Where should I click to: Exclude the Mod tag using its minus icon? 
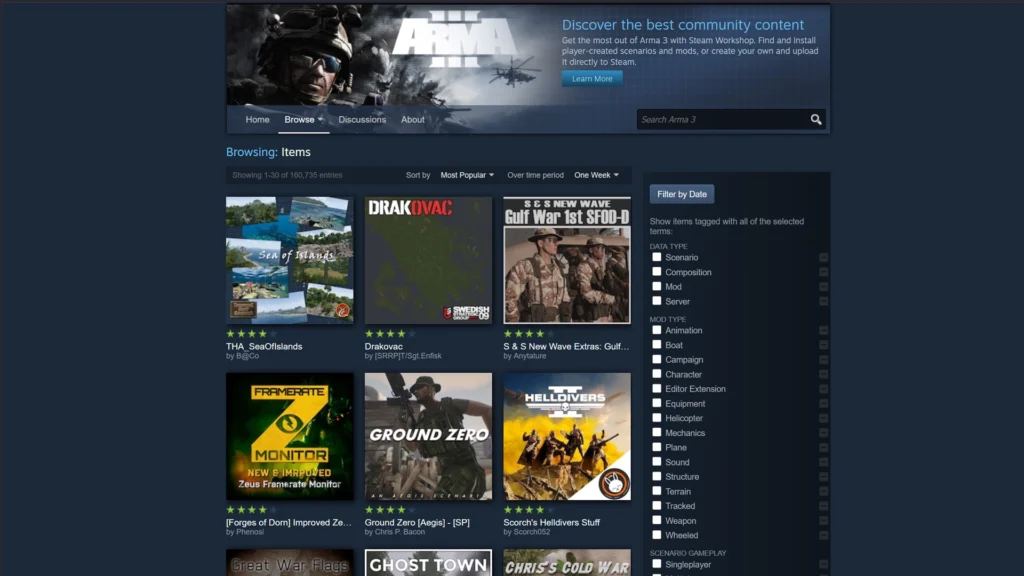pos(824,287)
